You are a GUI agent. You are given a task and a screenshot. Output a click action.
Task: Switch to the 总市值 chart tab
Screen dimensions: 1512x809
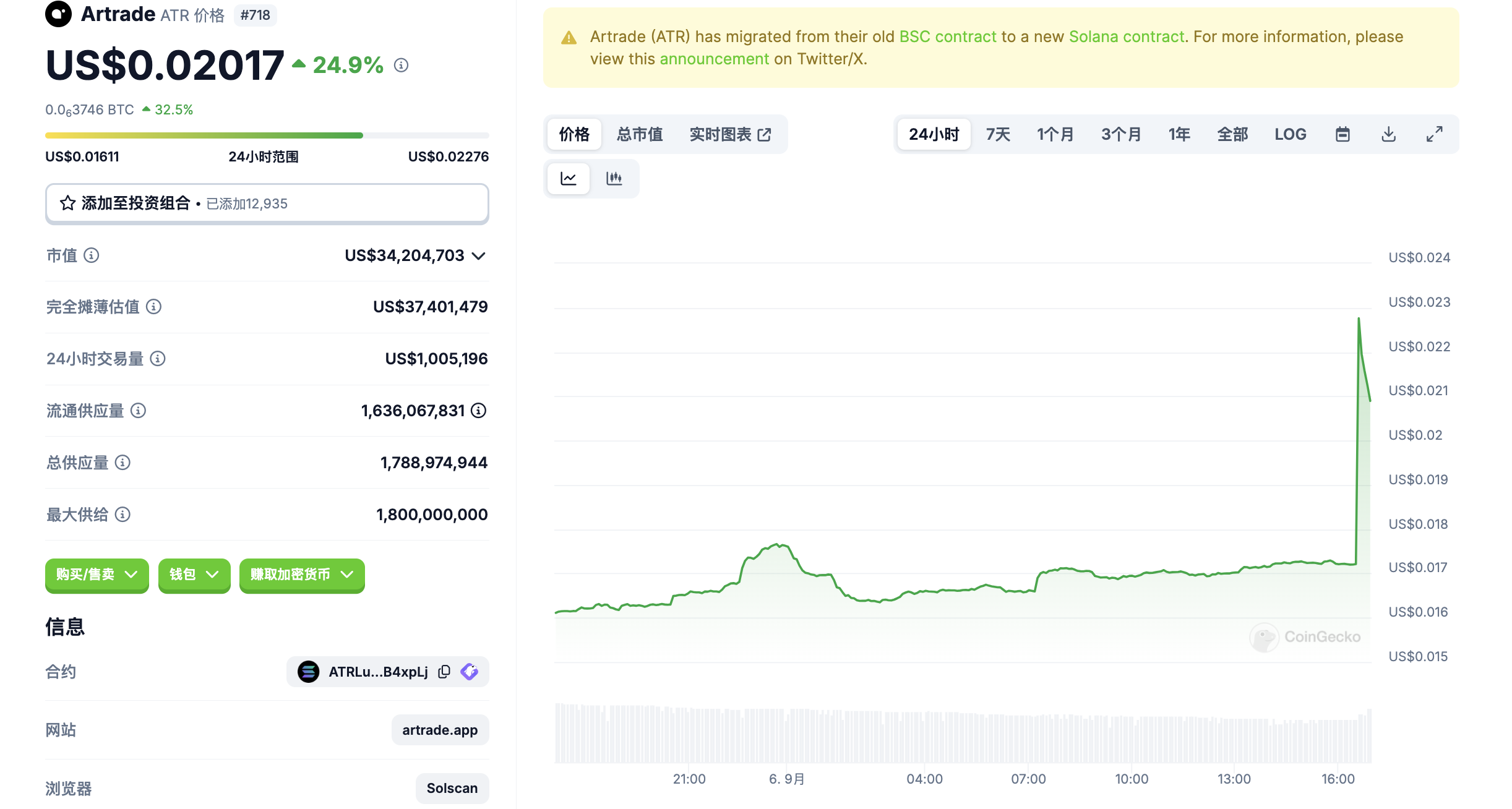(x=639, y=134)
